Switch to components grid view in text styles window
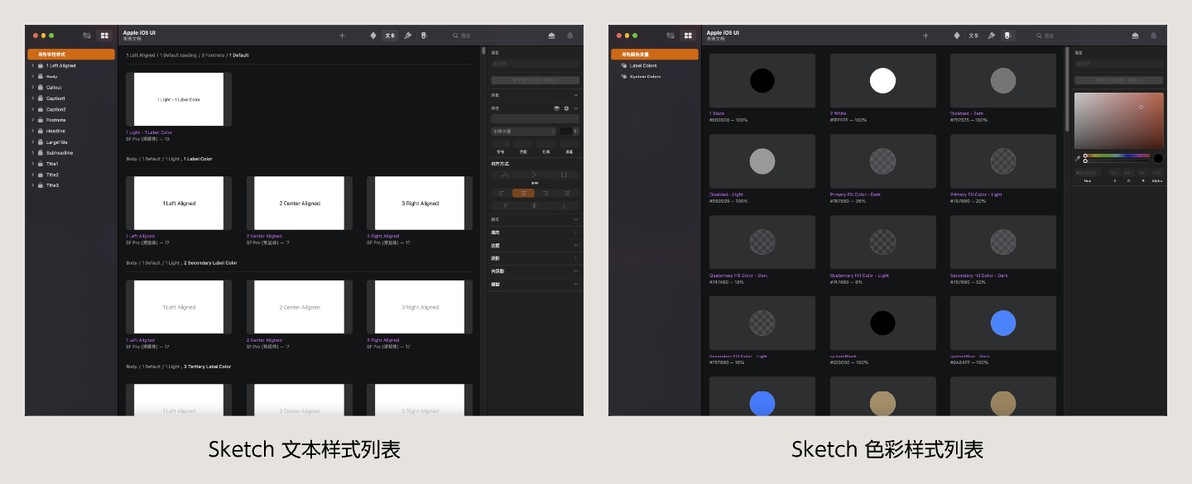The height and width of the screenshot is (484, 1192). 104,36
